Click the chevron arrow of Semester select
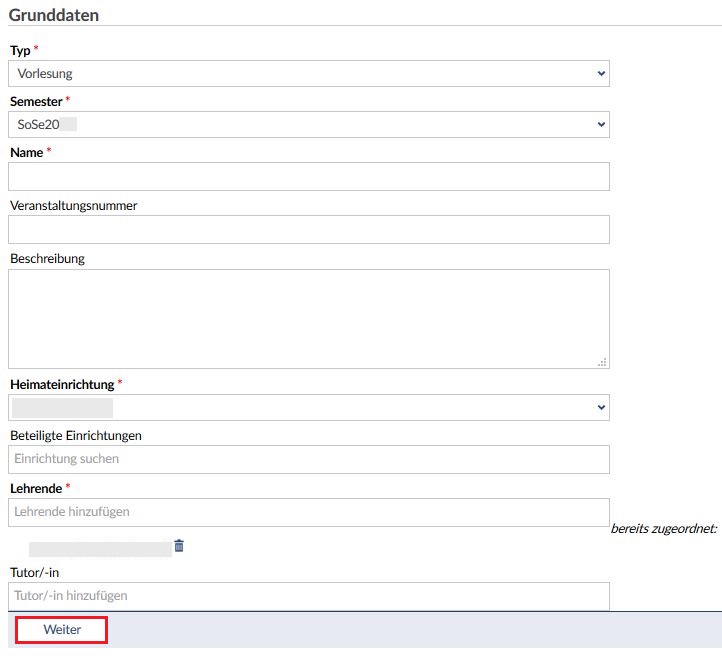 click(600, 124)
